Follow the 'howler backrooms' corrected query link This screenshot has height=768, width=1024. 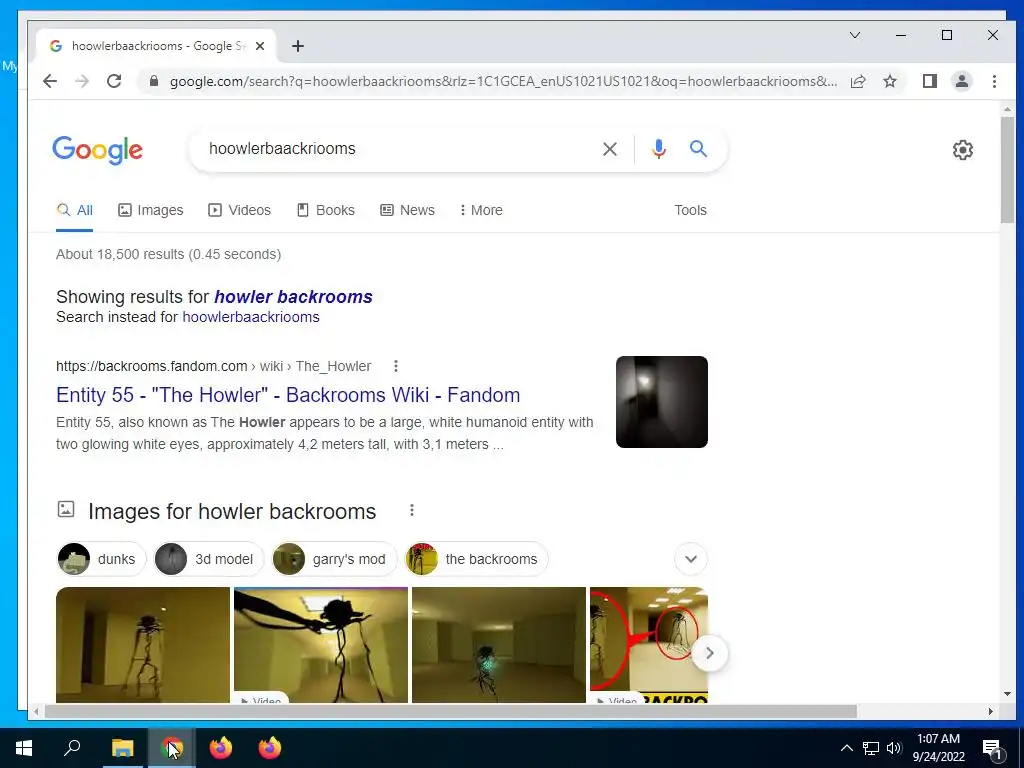click(x=293, y=296)
